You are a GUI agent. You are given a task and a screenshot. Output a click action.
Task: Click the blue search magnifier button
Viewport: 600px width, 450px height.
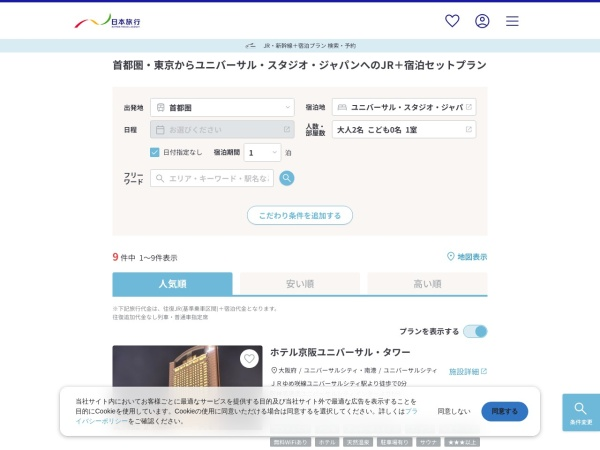click(x=287, y=178)
